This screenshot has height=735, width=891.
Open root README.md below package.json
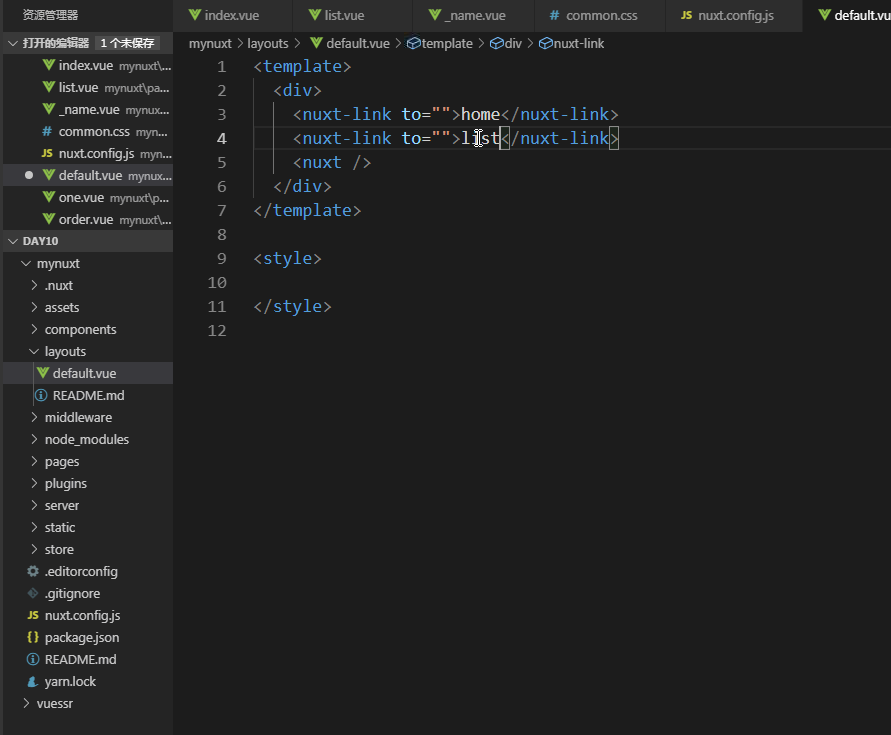click(88, 659)
